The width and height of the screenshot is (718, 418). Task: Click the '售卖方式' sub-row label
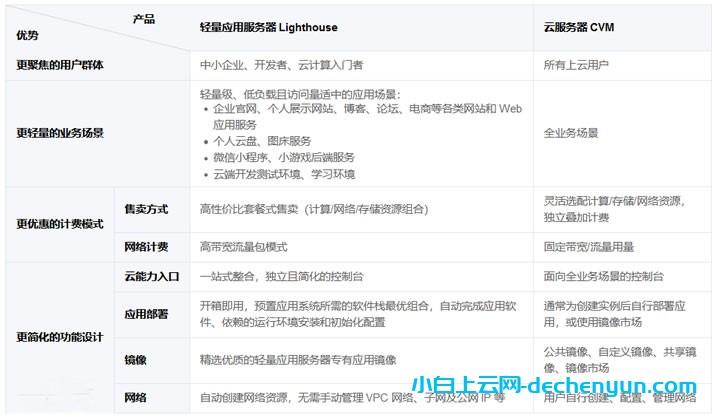click(x=146, y=209)
